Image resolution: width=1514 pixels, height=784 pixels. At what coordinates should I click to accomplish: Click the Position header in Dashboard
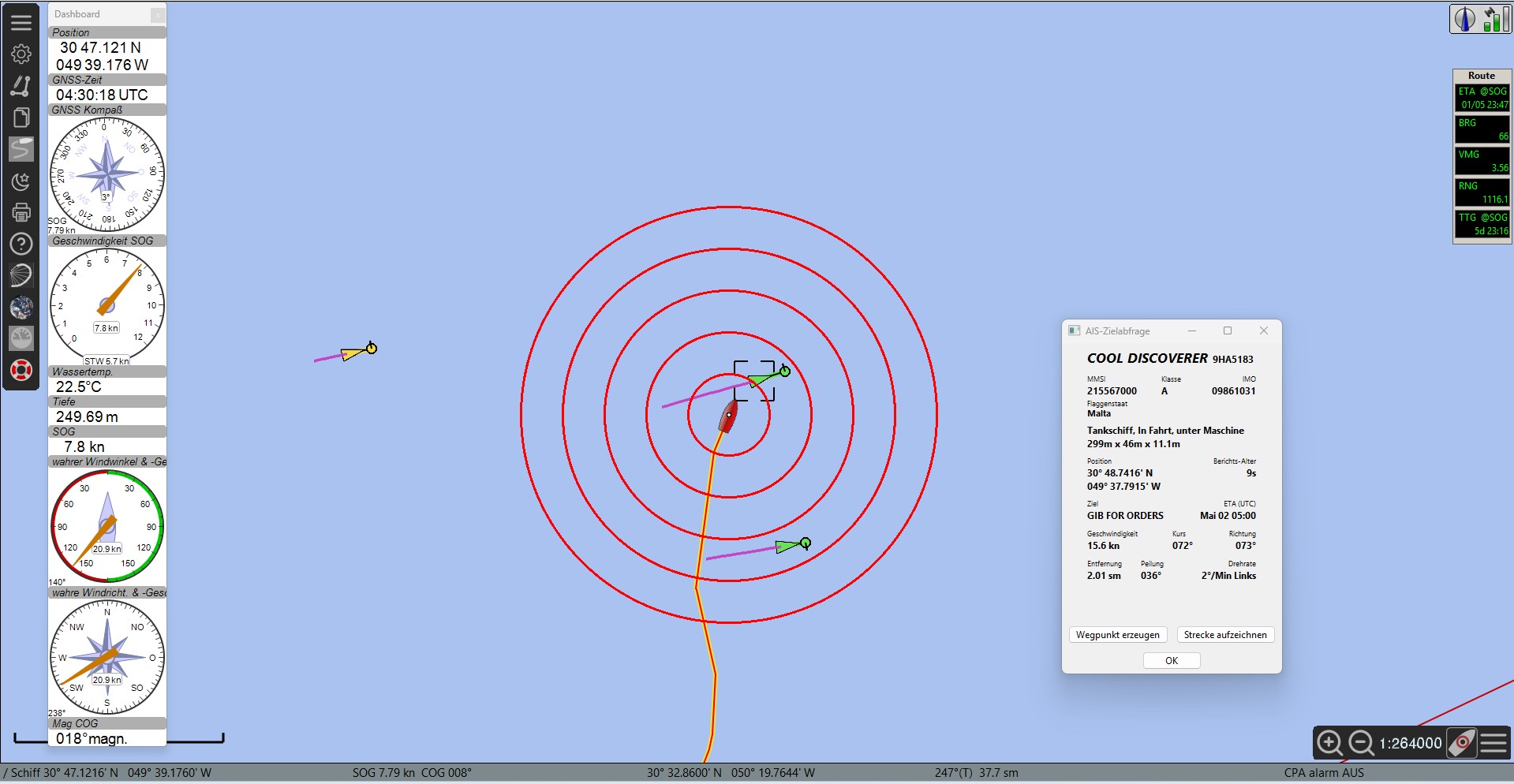tap(107, 32)
